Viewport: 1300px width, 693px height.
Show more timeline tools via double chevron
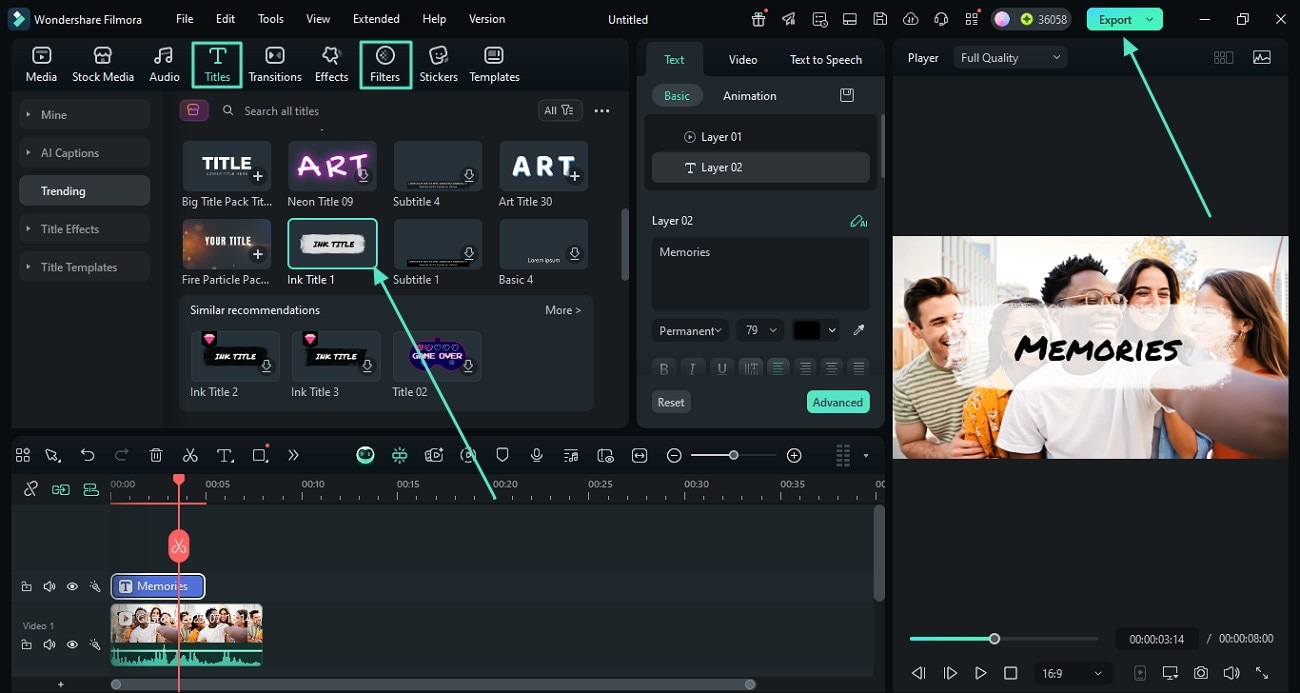(293, 455)
